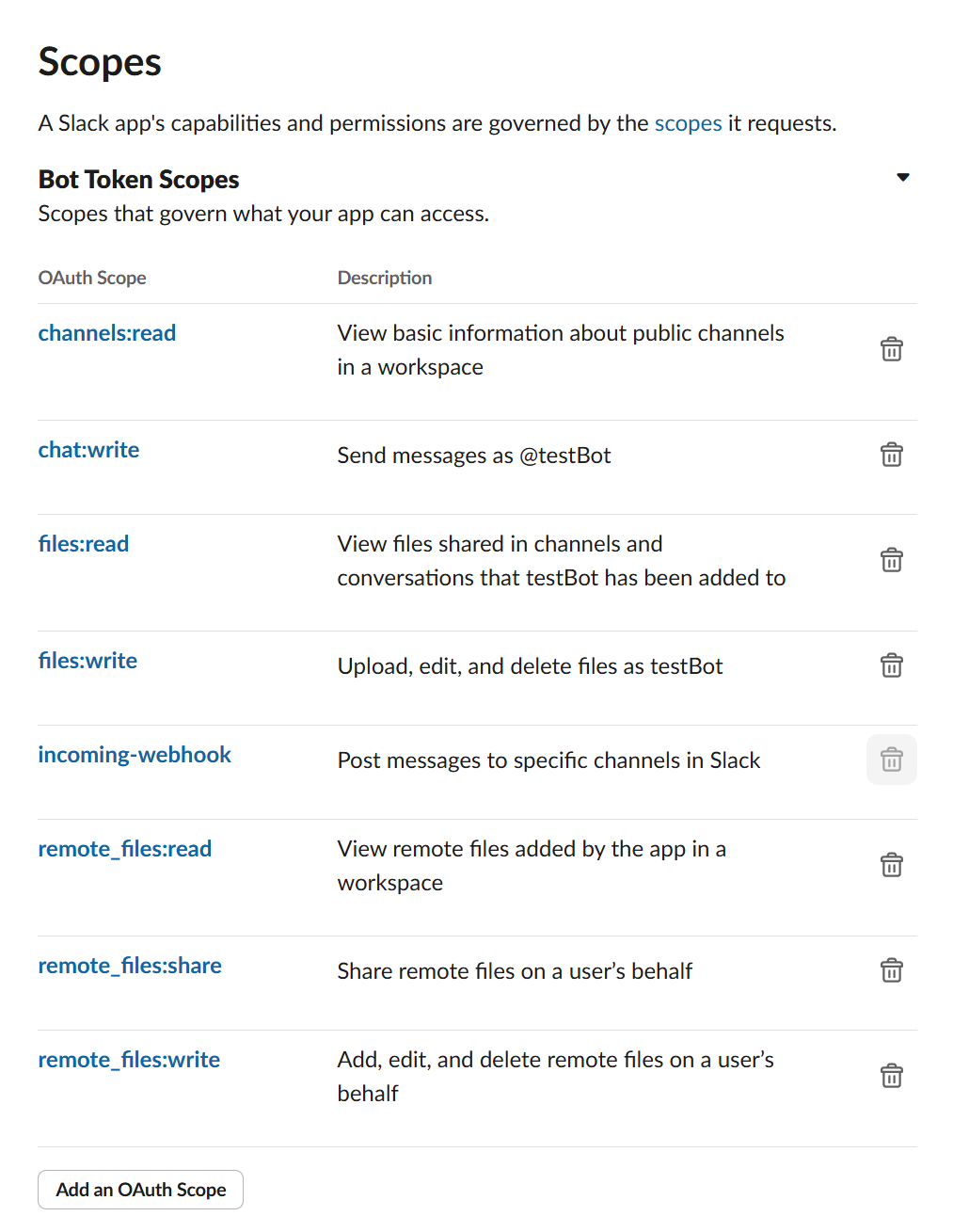Click trash icon for remote_files:write
The width and height of the screenshot is (953, 1232).
pyautogui.click(x=891, y=1076)
